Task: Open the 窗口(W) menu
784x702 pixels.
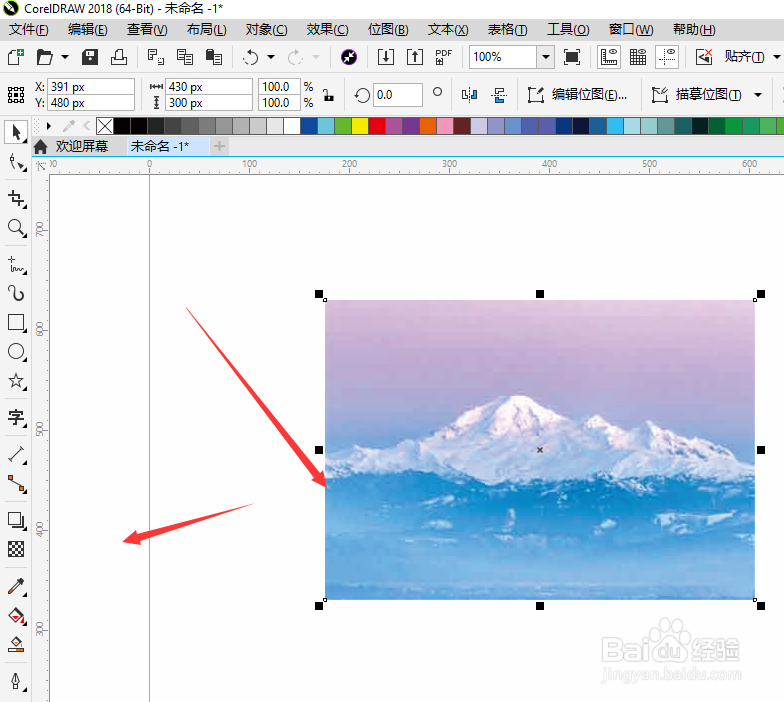Action: [x=631, y=30]
